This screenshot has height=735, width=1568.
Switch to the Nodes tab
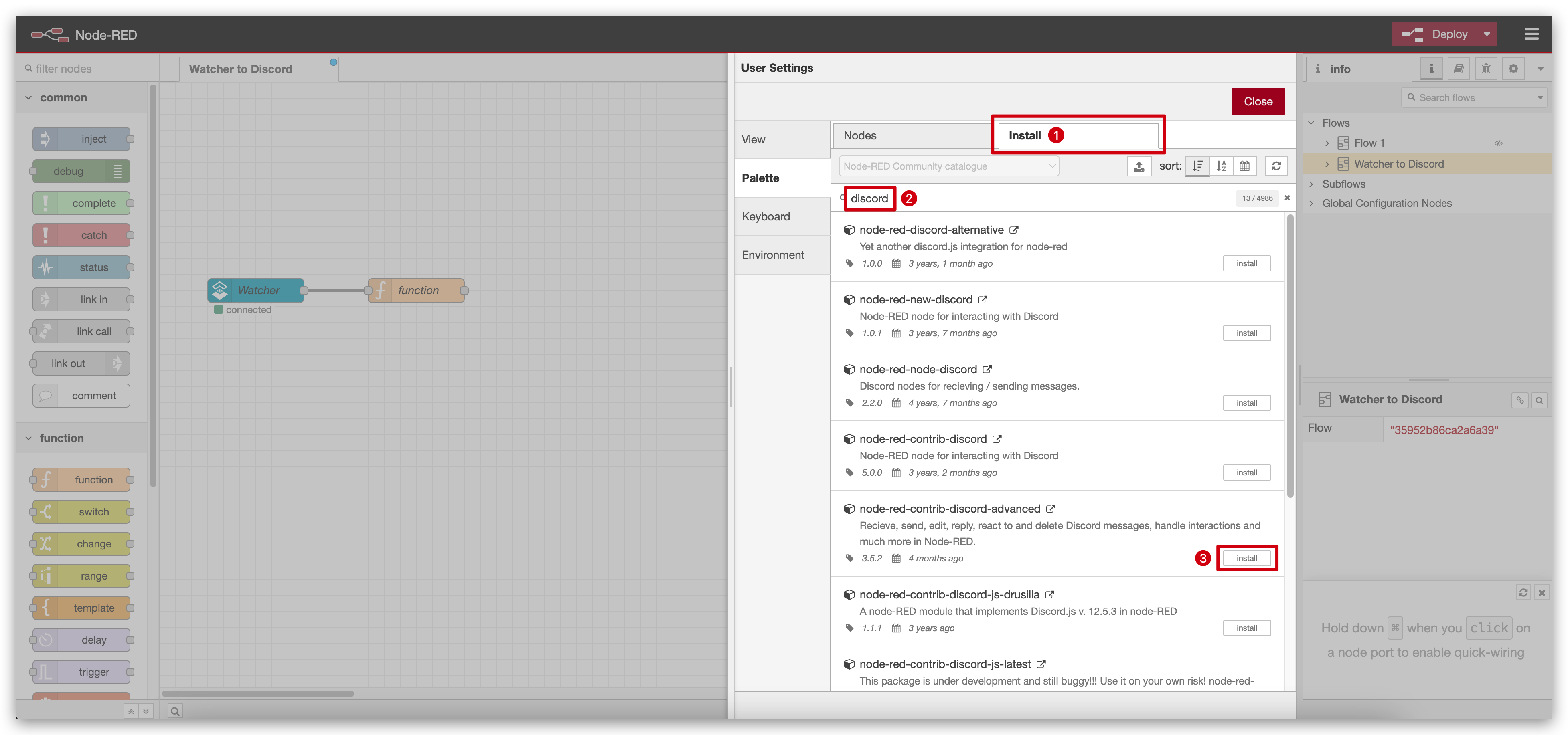click(912, 136)
